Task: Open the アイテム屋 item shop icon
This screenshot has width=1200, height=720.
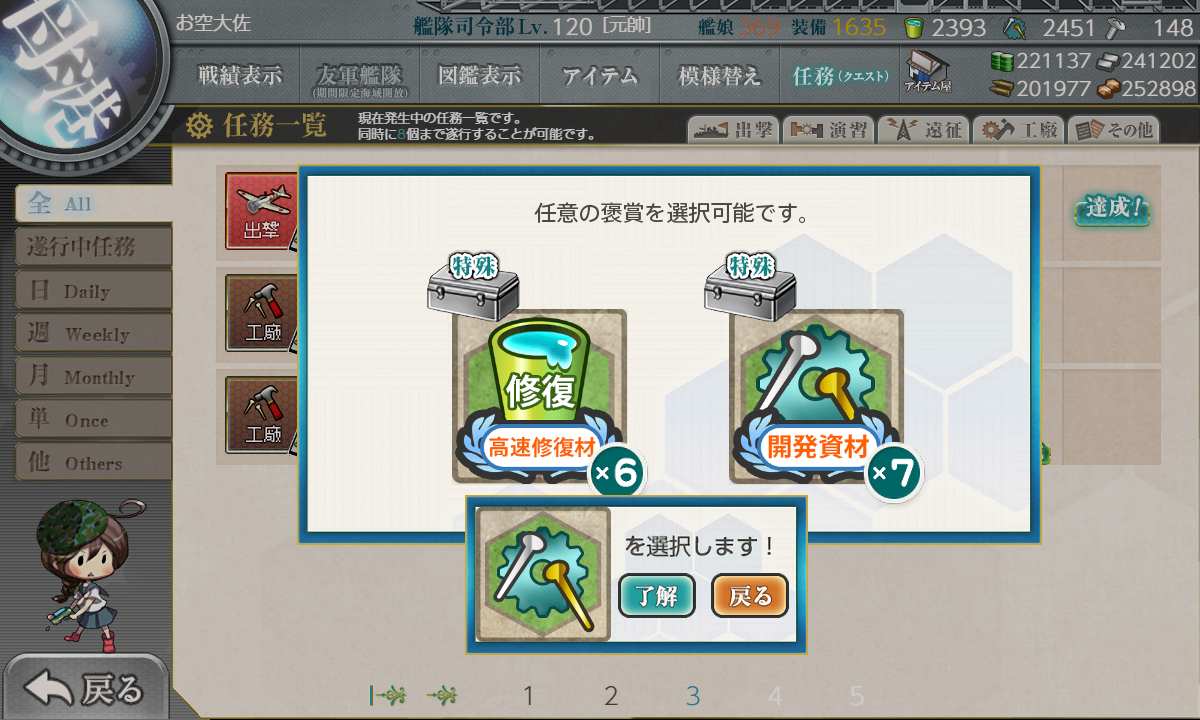Action: pyautogui.click(x=928, y=72)
